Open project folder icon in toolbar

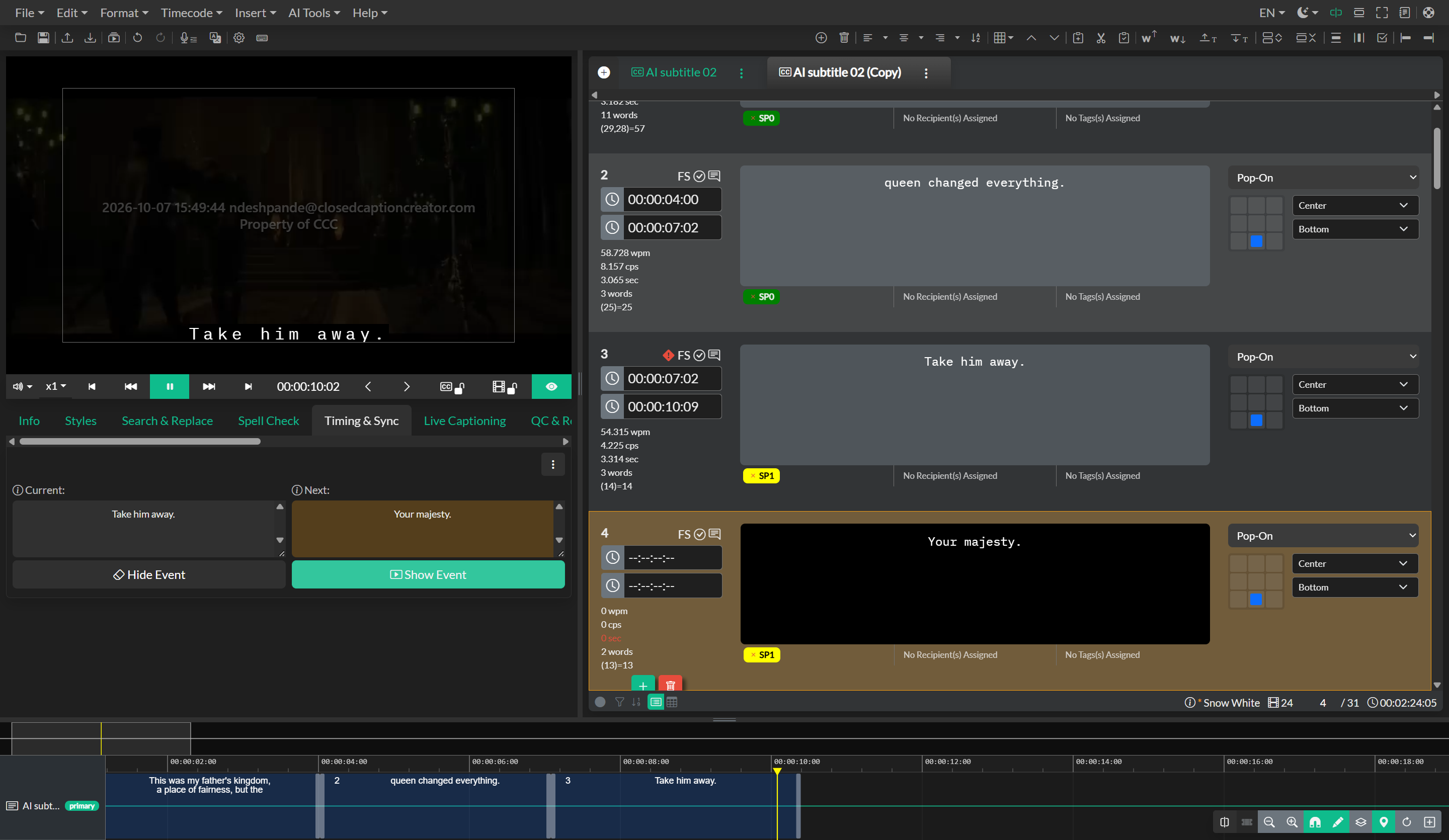21,38
